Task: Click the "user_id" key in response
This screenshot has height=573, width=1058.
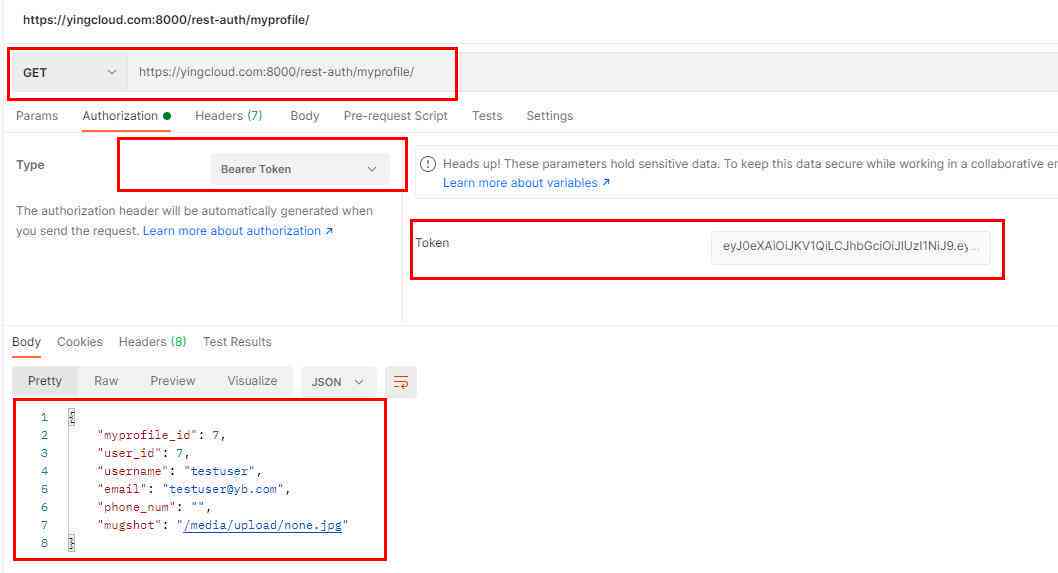Action: click(x=130, y=453)
